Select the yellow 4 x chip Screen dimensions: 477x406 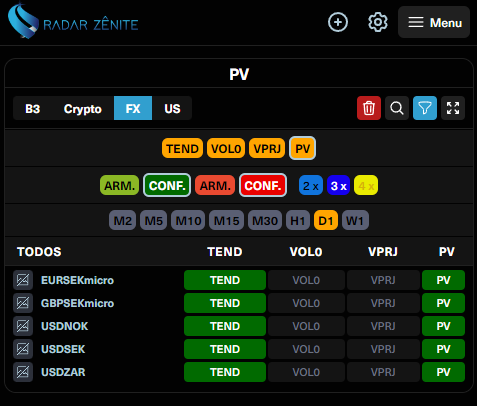point(366,185)
